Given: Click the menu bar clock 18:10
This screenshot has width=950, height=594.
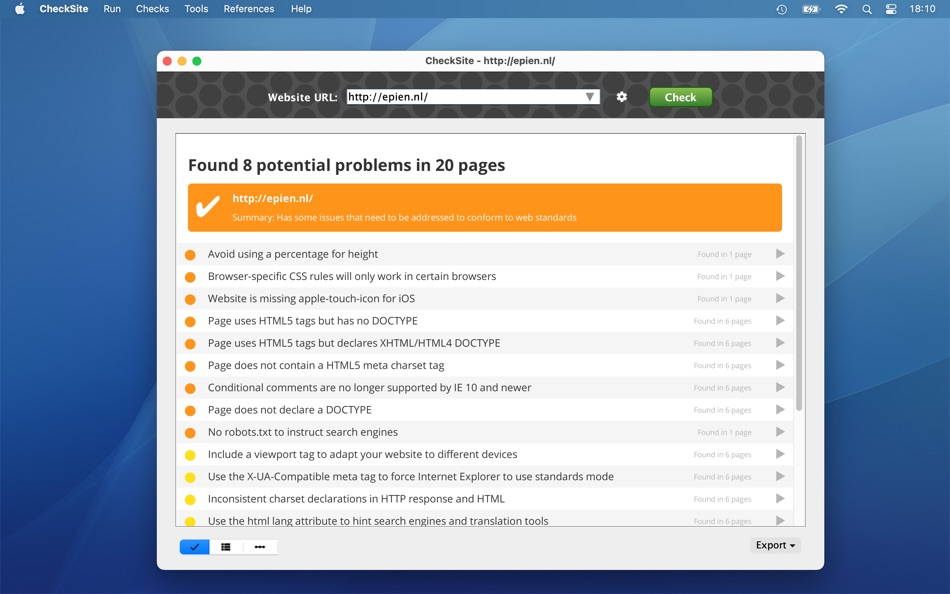Looking at the screenshot, I should point(922,9).
